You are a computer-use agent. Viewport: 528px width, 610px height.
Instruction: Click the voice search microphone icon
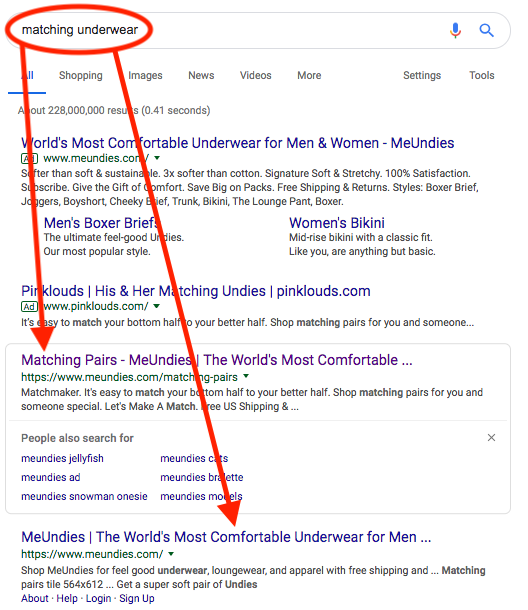[x=455, y=30]
